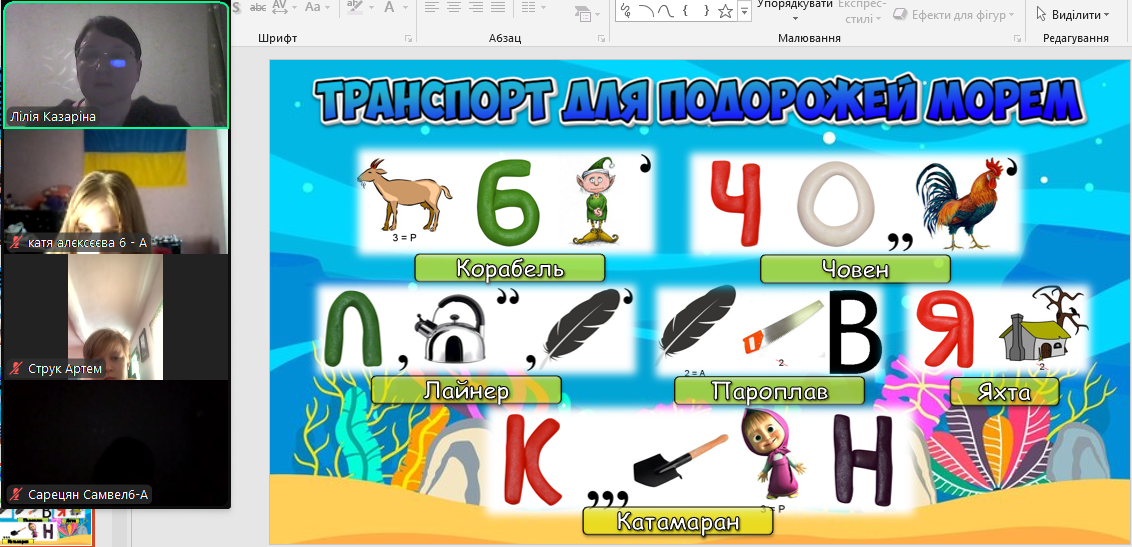
Task: Select Струк Артем video tile
Action: tap(116, 318)
